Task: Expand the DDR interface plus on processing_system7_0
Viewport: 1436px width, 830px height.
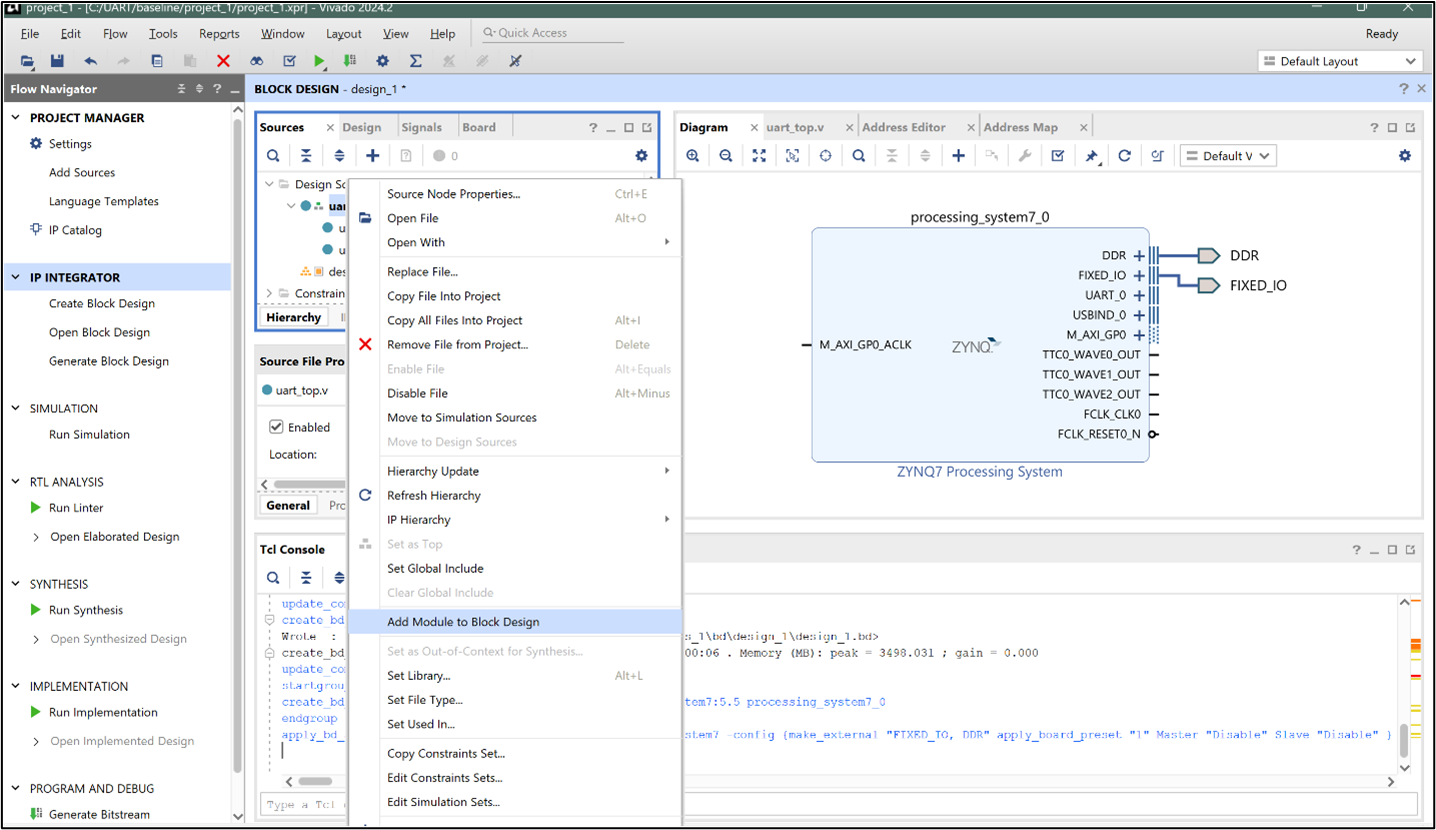Action: pyautogui.click(x=1139, y=256)
